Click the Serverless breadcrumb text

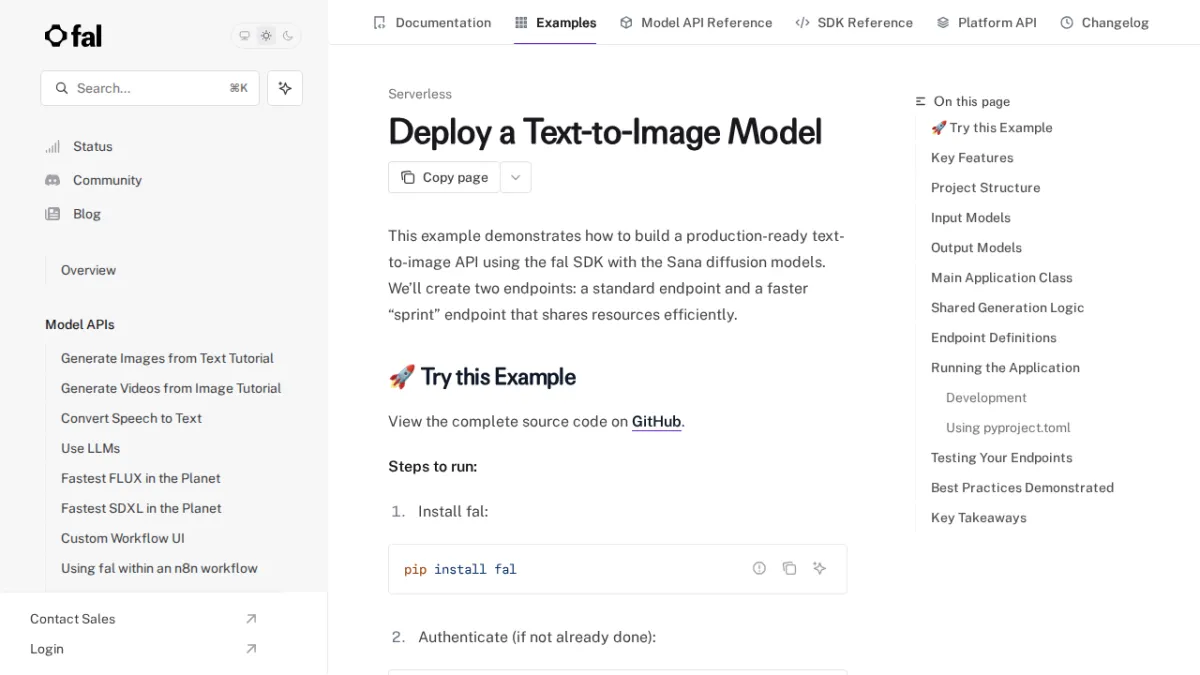click(420, 94)
